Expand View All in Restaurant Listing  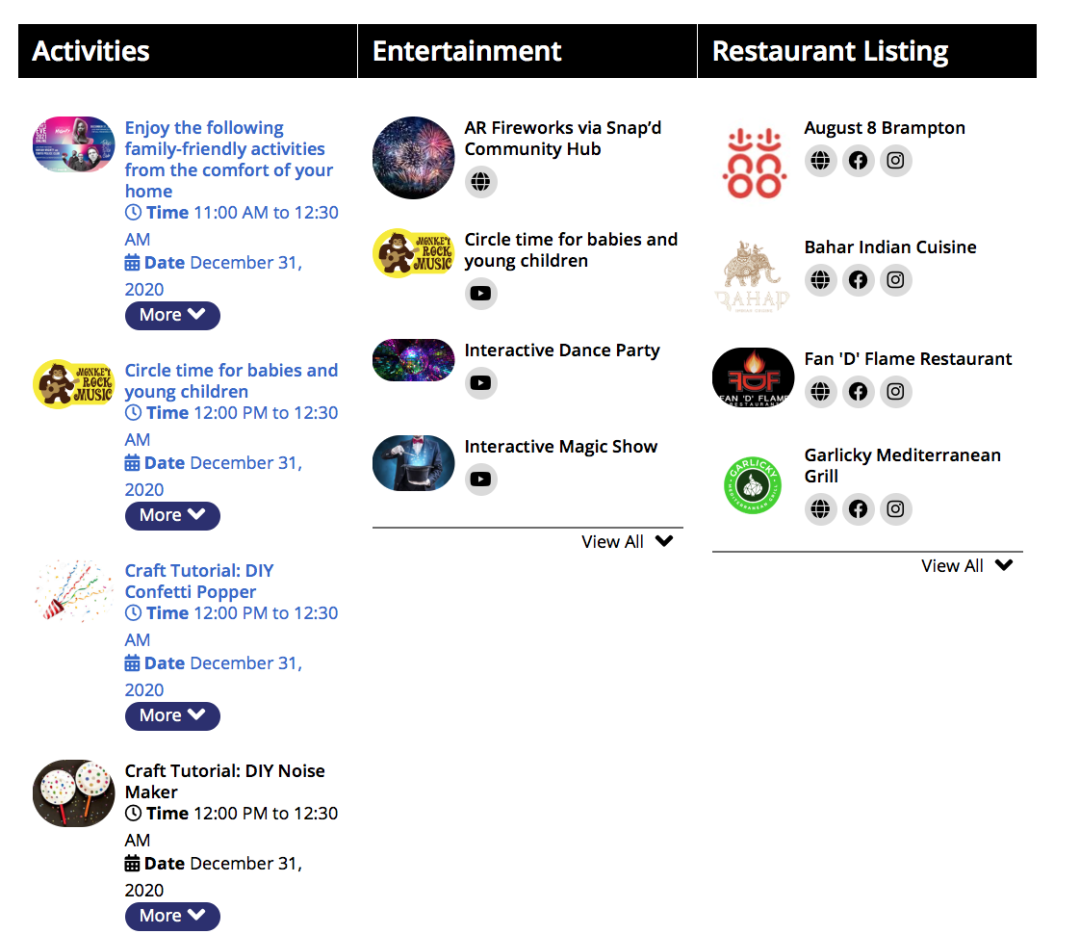click(x=967, y=566)
